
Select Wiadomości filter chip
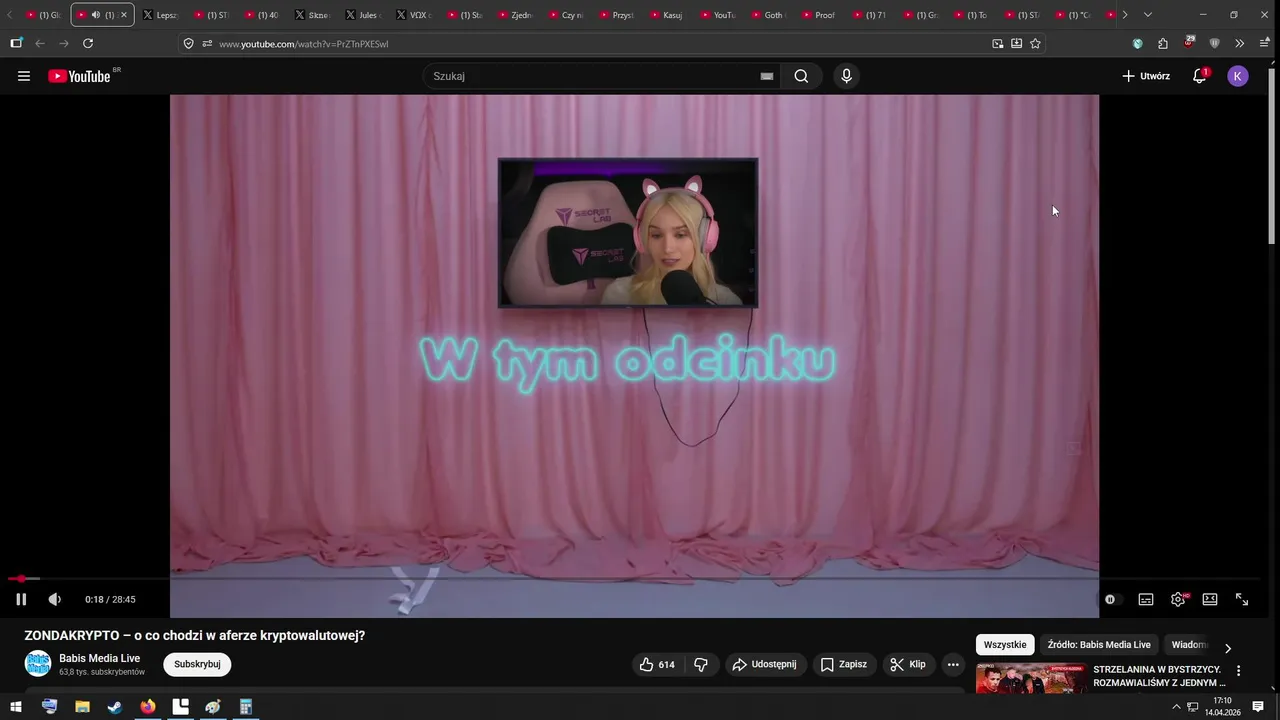point(1189,645)
